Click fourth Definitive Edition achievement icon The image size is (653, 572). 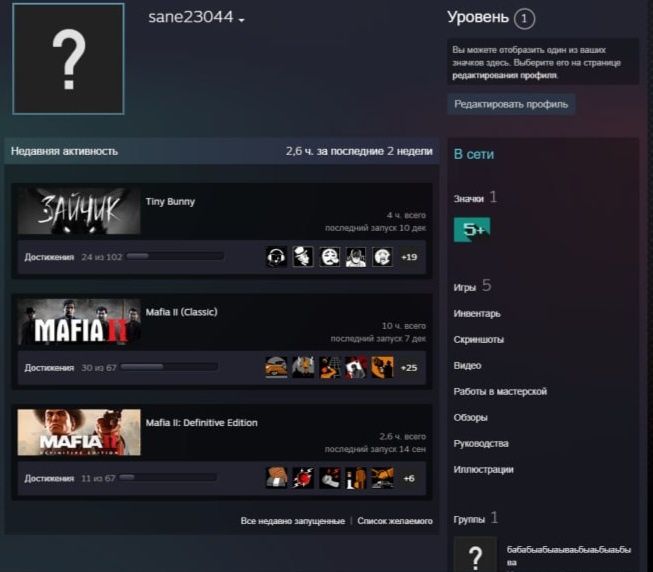pos(356,478)
